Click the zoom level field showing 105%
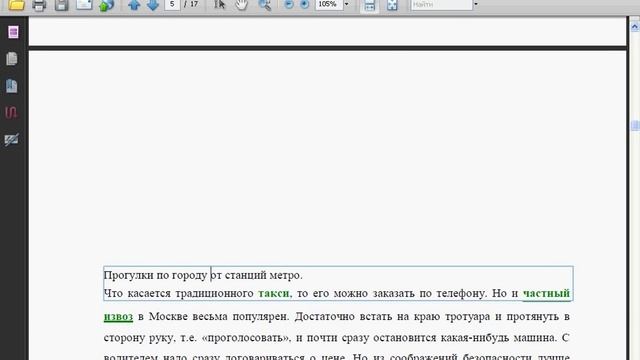 [x=329, y=4]
